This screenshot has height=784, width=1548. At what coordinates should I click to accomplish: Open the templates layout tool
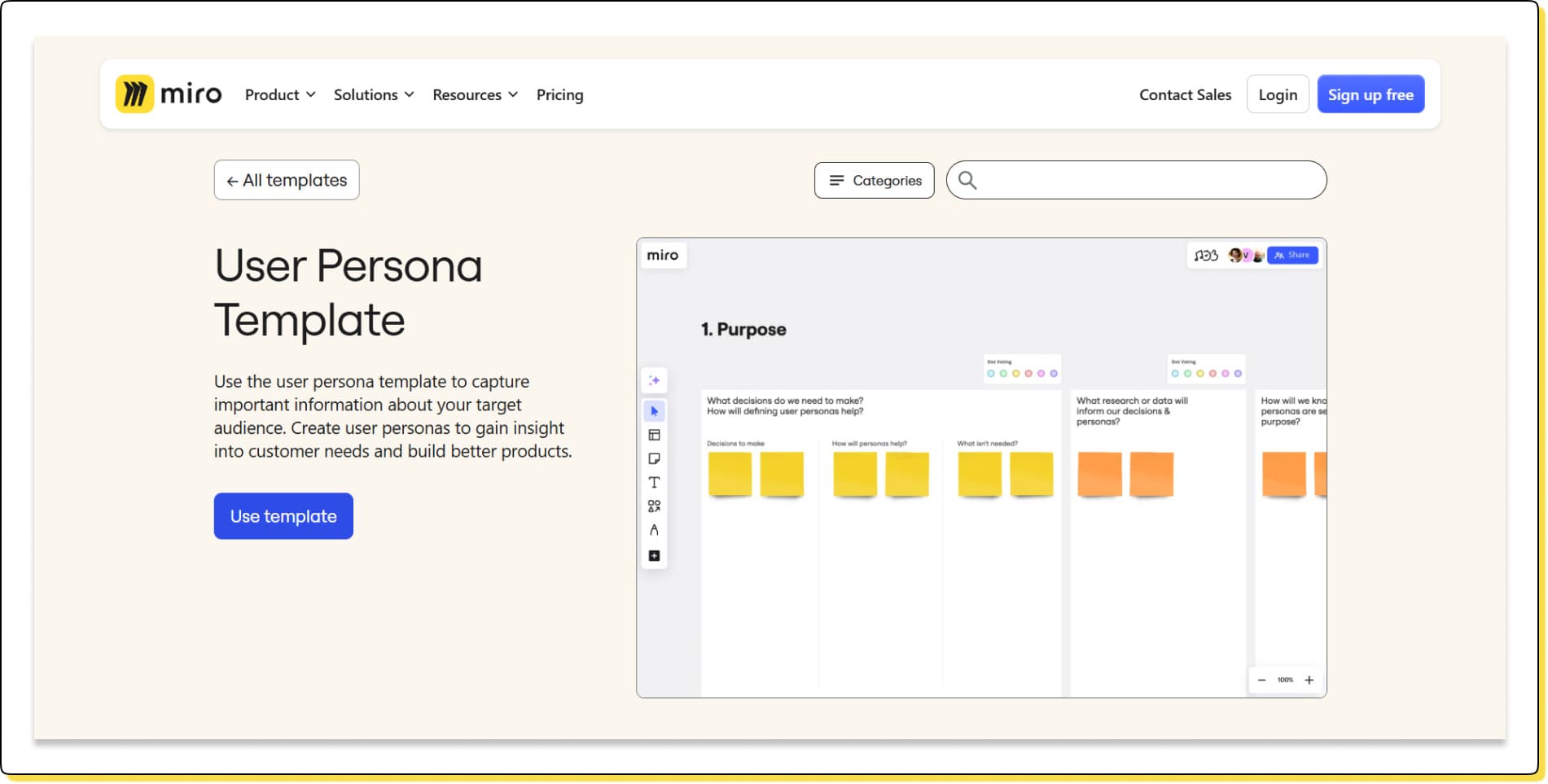coord(654,435)
